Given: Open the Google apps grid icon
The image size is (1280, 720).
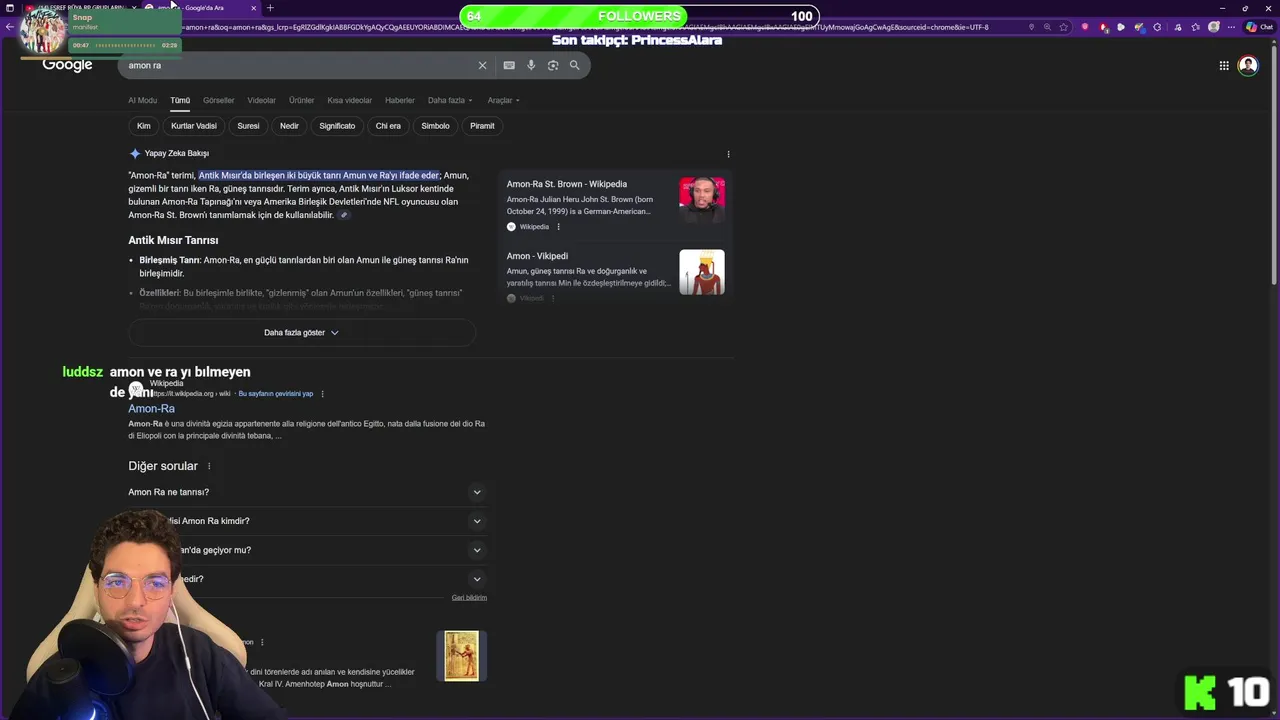Looking at the screenshot, I should click(1224, 65).
